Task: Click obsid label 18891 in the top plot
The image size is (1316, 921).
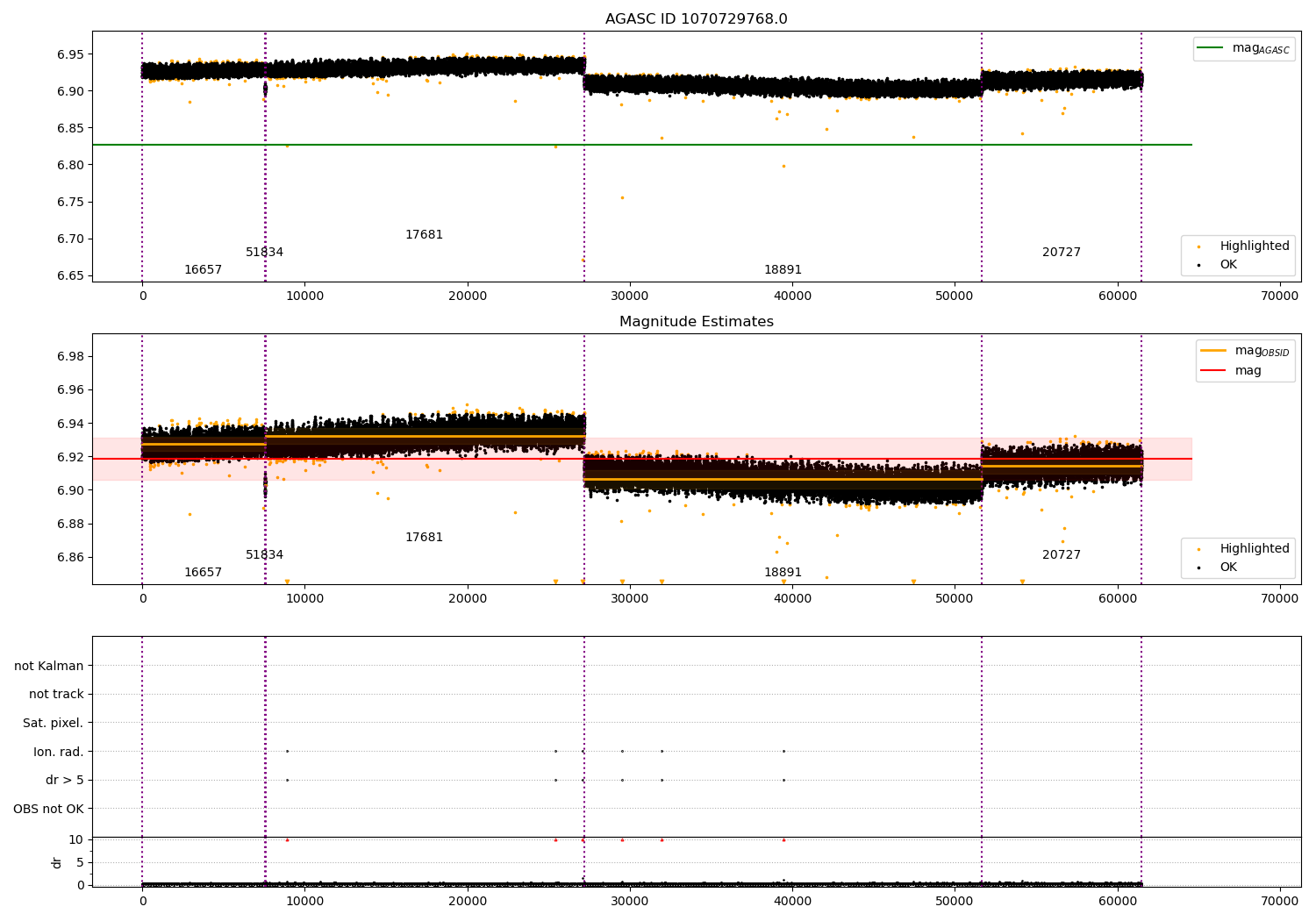Action: pos(783,270)
